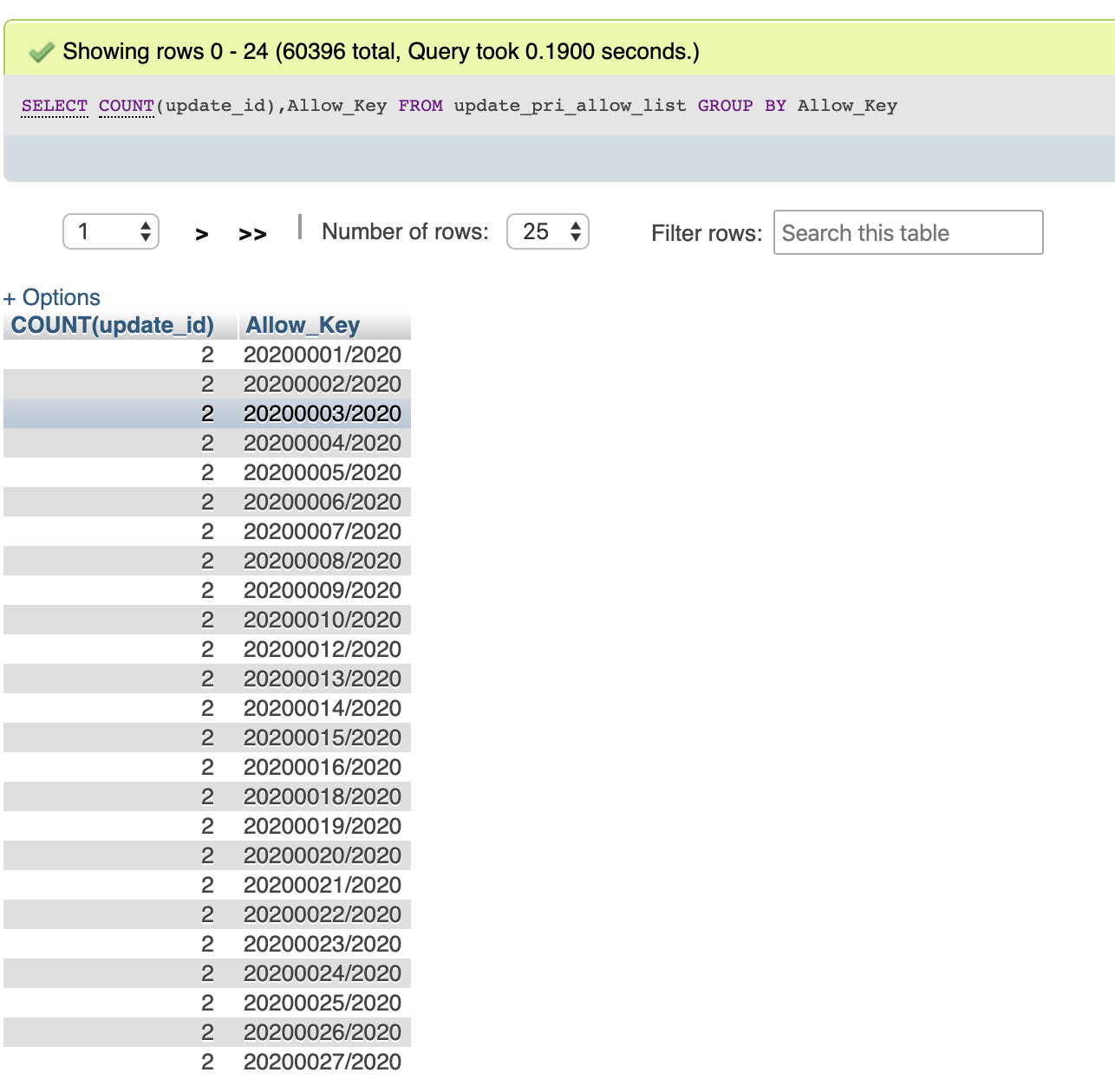Sort by Allow_Key column header
This screenshot has height=1092, width=1115.
pos(303,325)
